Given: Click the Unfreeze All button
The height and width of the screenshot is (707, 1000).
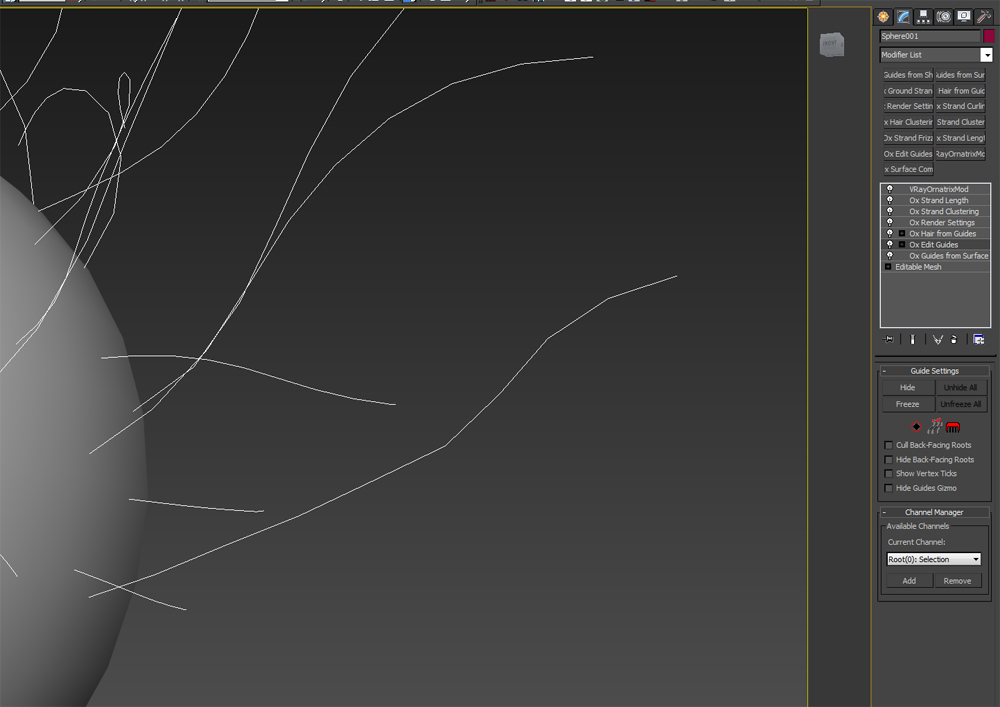Looking at the screenshot, I should tap(960, 404).
